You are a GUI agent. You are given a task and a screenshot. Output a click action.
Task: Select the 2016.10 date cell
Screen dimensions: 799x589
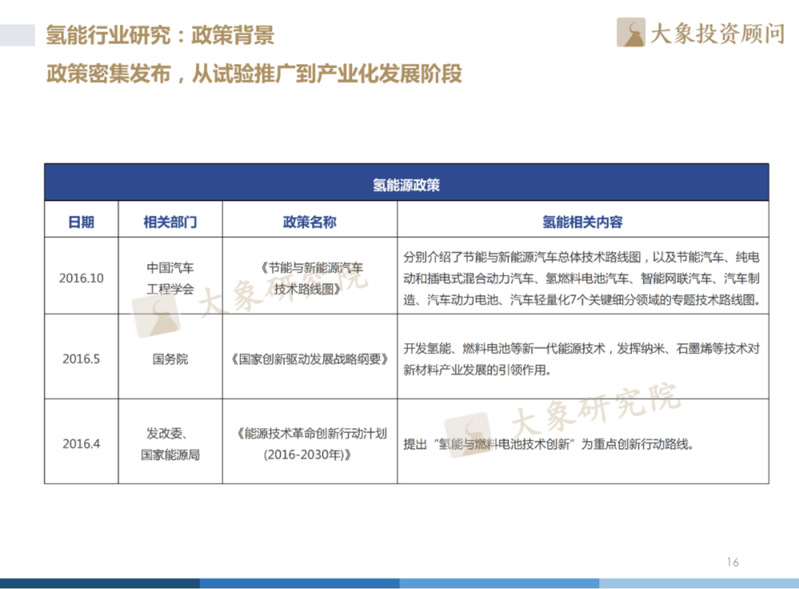pyautogui.click(x=82, y=277)
